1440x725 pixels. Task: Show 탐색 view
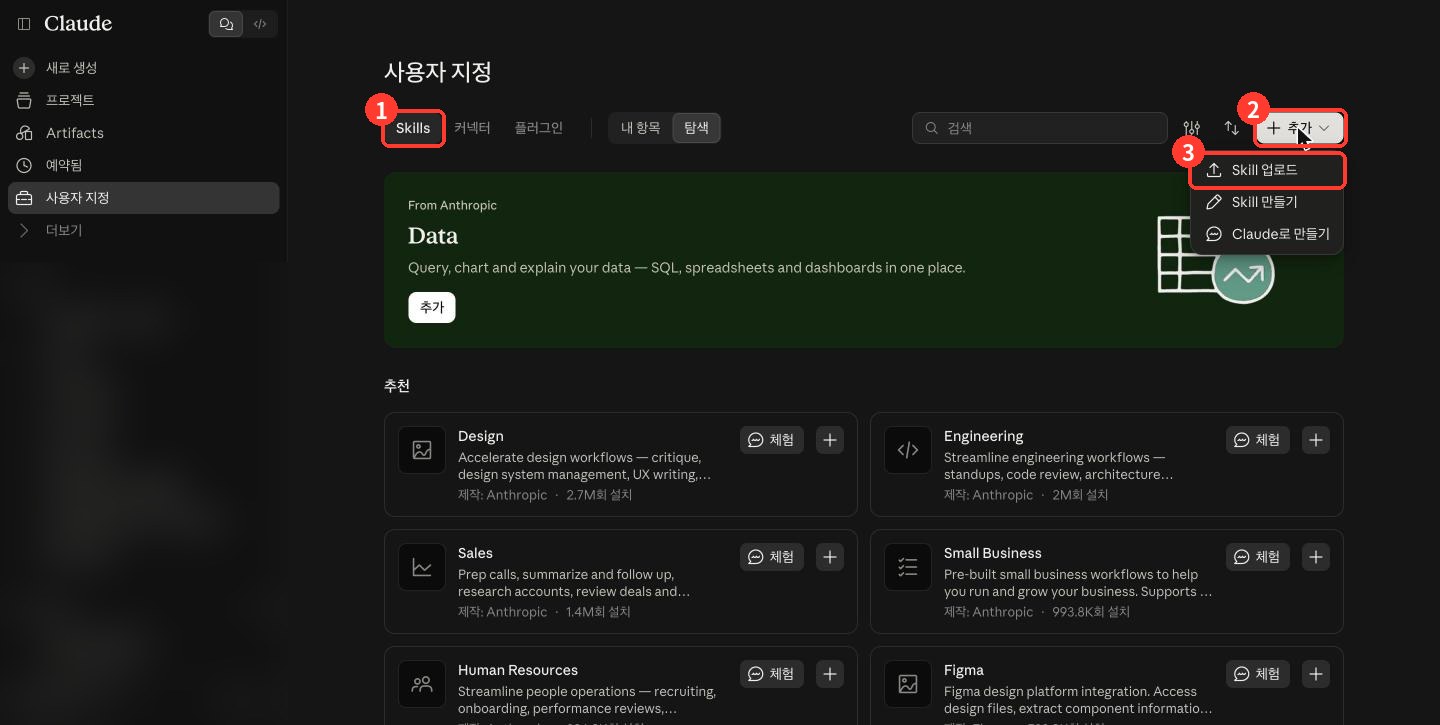pos(696,128)
